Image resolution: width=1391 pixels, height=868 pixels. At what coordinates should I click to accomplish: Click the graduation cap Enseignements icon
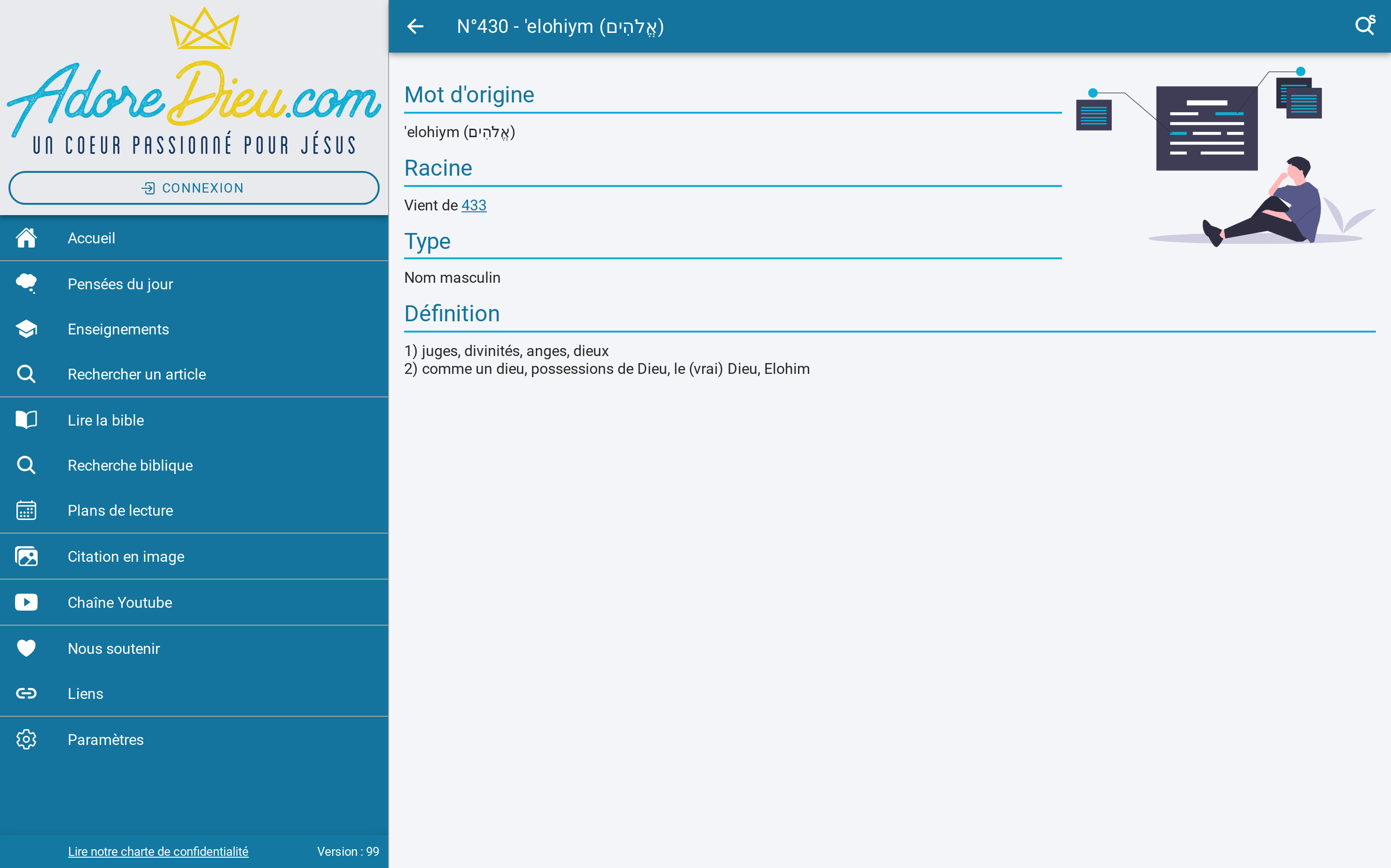pos(26,329)
